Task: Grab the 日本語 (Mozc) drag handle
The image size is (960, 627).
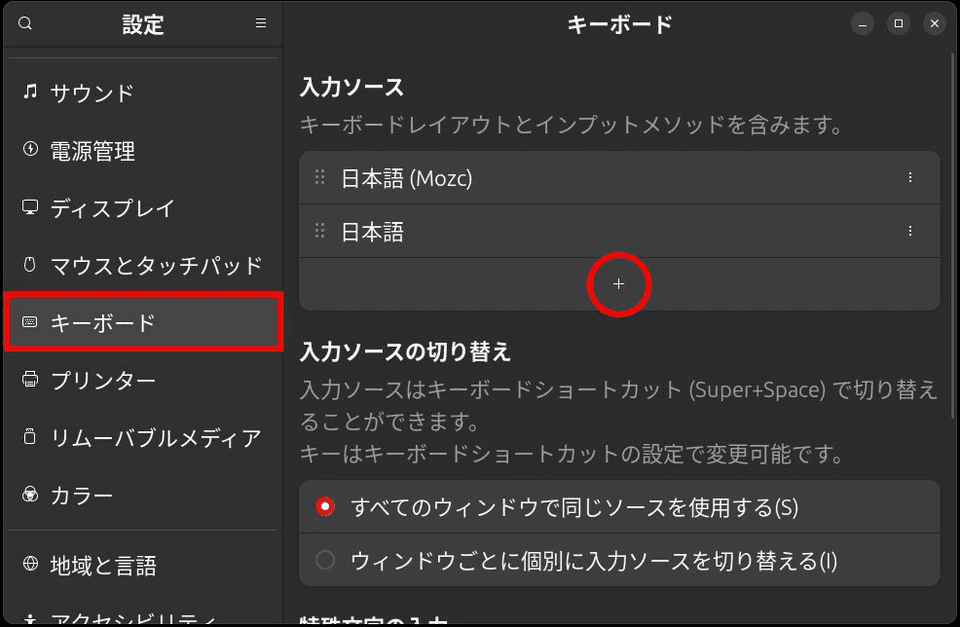Action: [321, 176]
